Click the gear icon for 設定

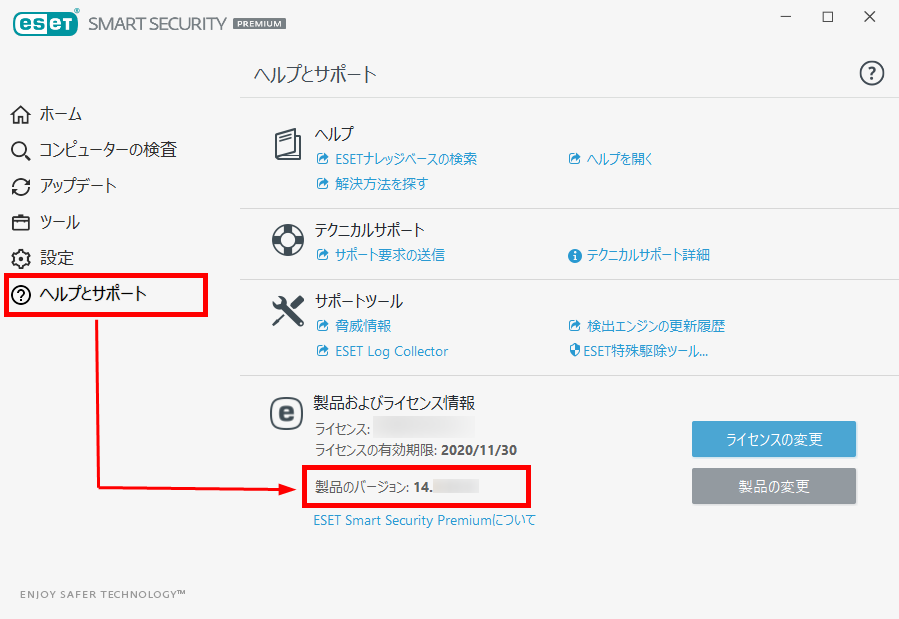pyautogui.click(x=21, y=258)
